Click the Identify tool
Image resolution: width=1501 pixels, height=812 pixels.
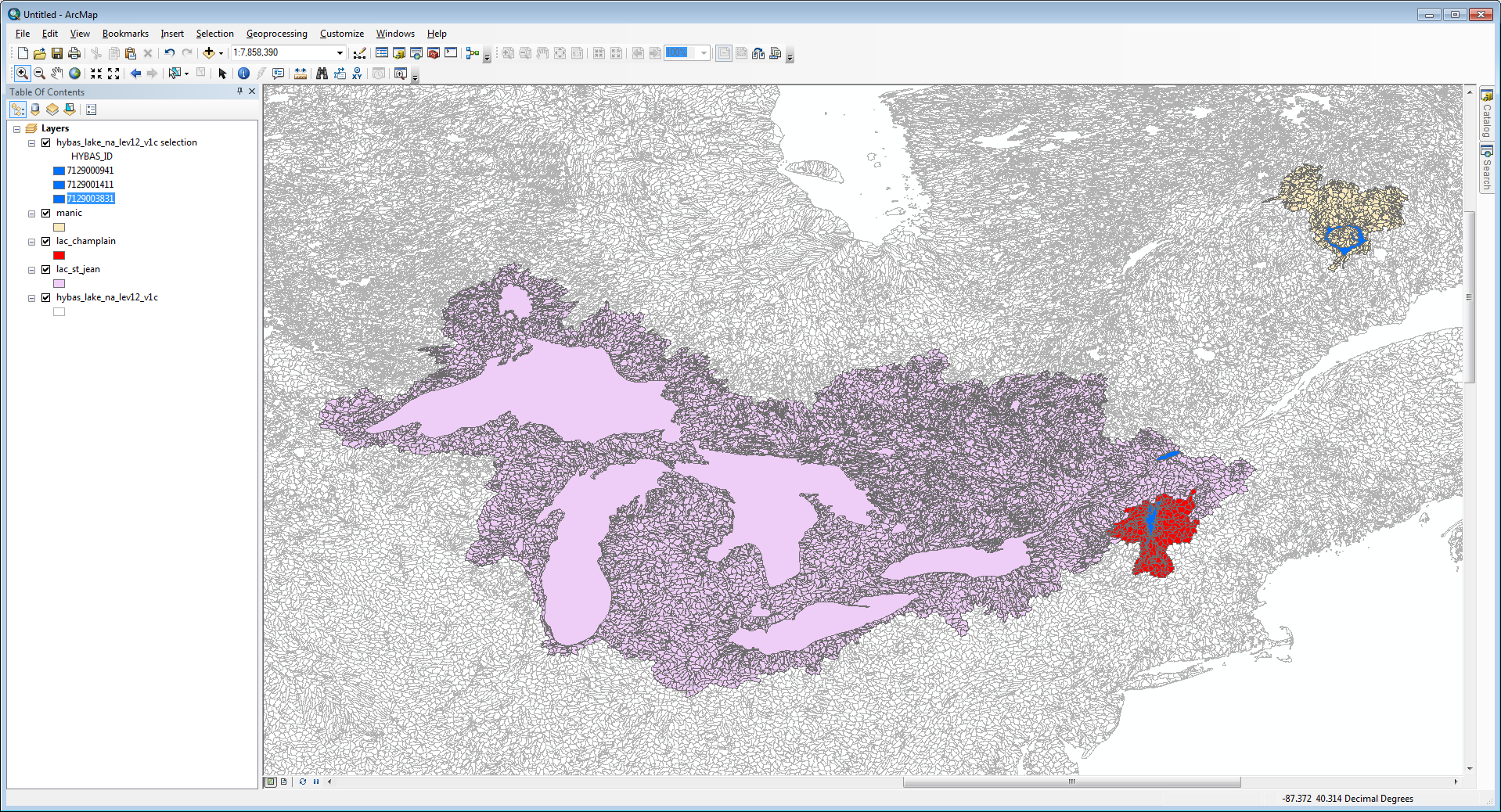coord(243,73)
